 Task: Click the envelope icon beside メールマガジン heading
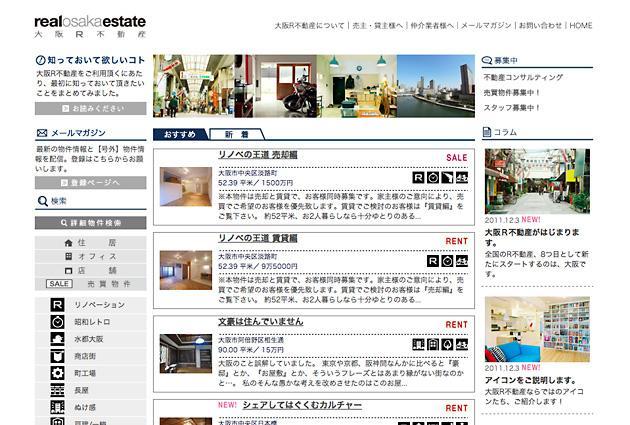42,133
